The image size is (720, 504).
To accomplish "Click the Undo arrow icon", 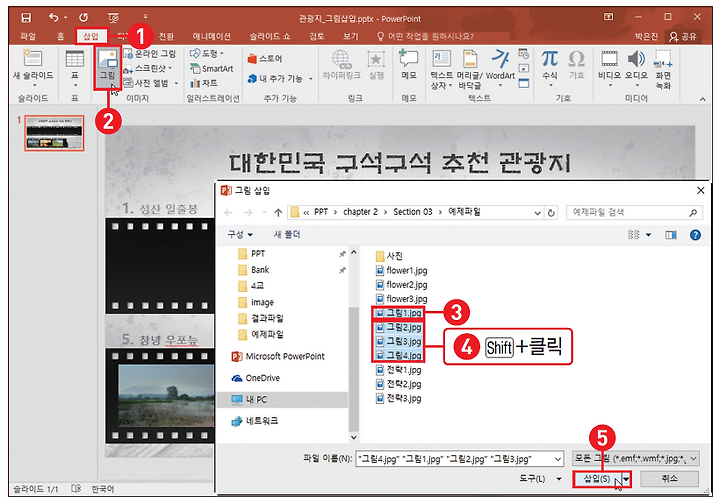I will (x=54, y=17).
